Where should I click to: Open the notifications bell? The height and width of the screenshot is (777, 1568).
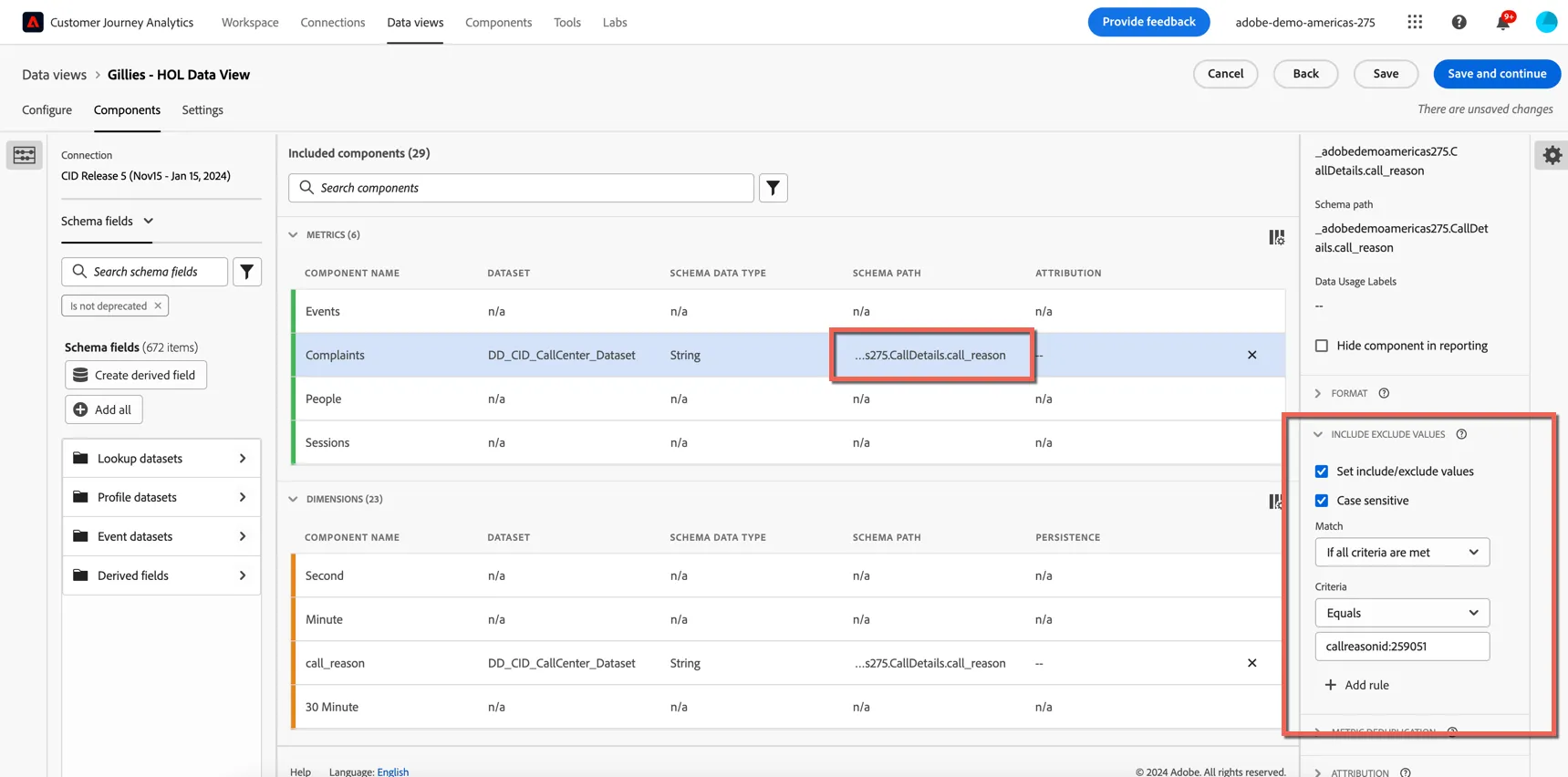[x=1503, y=22]
